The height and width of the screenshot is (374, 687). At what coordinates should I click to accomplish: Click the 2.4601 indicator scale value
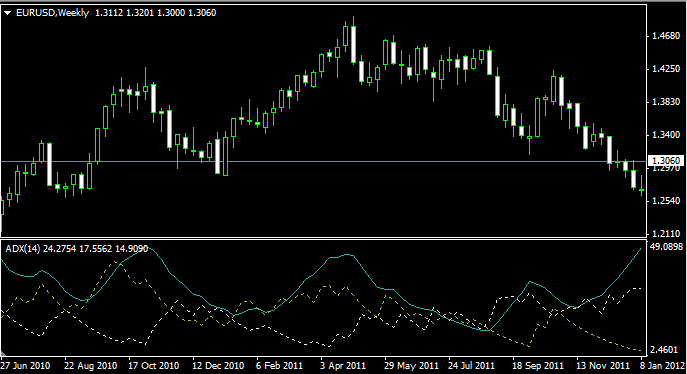(x=664, y=349)
